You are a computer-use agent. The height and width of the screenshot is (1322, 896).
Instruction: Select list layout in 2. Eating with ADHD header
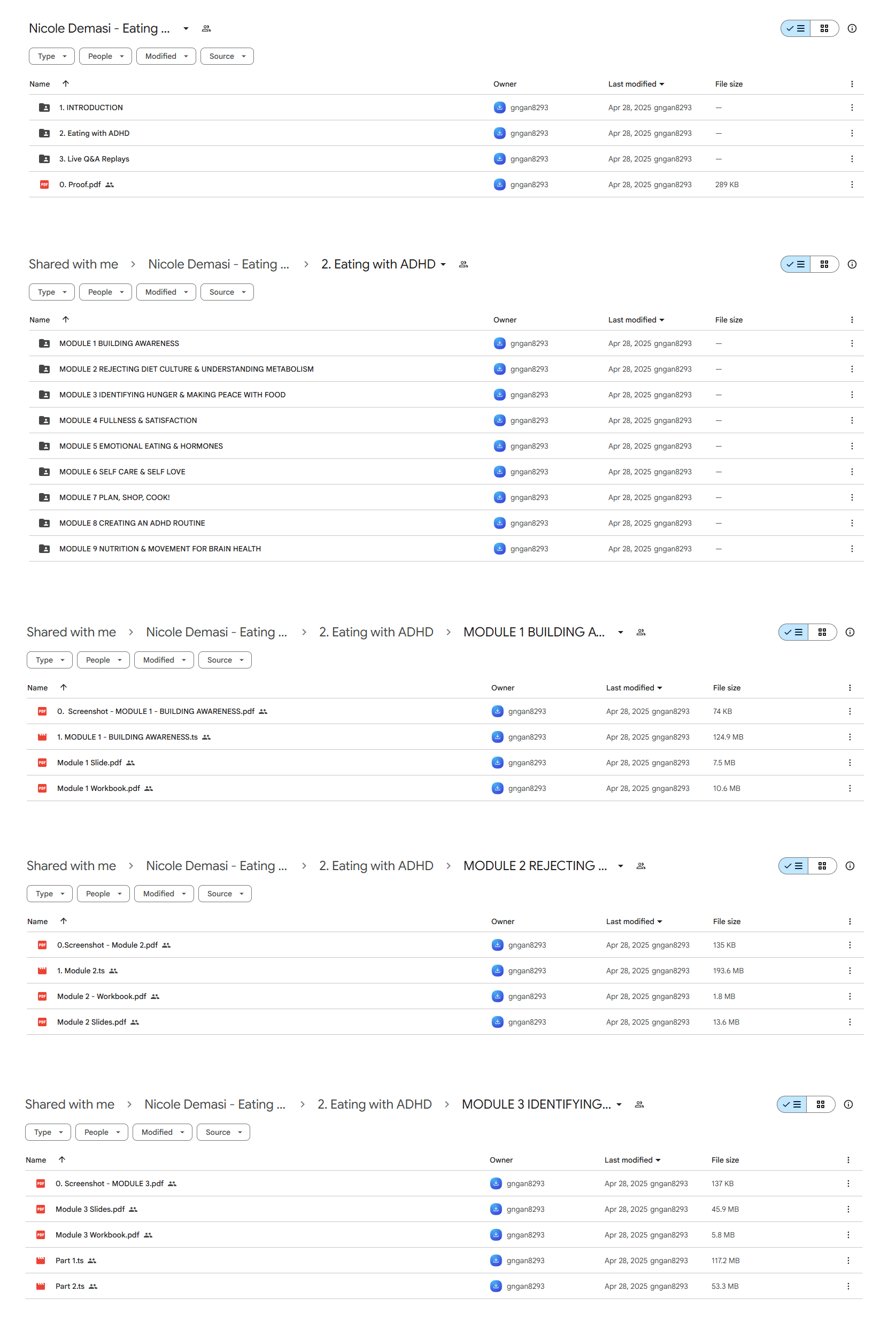tap(795, 264)
